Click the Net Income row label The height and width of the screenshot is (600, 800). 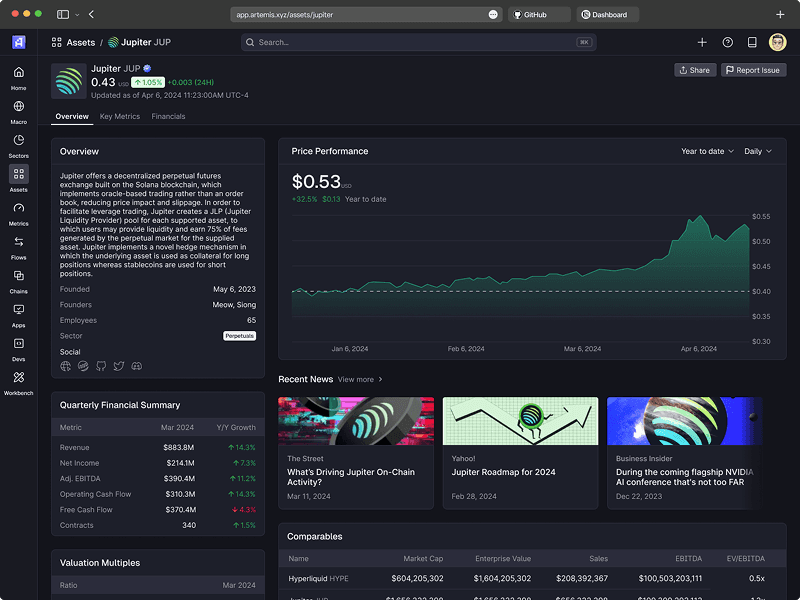click(80, 463)
